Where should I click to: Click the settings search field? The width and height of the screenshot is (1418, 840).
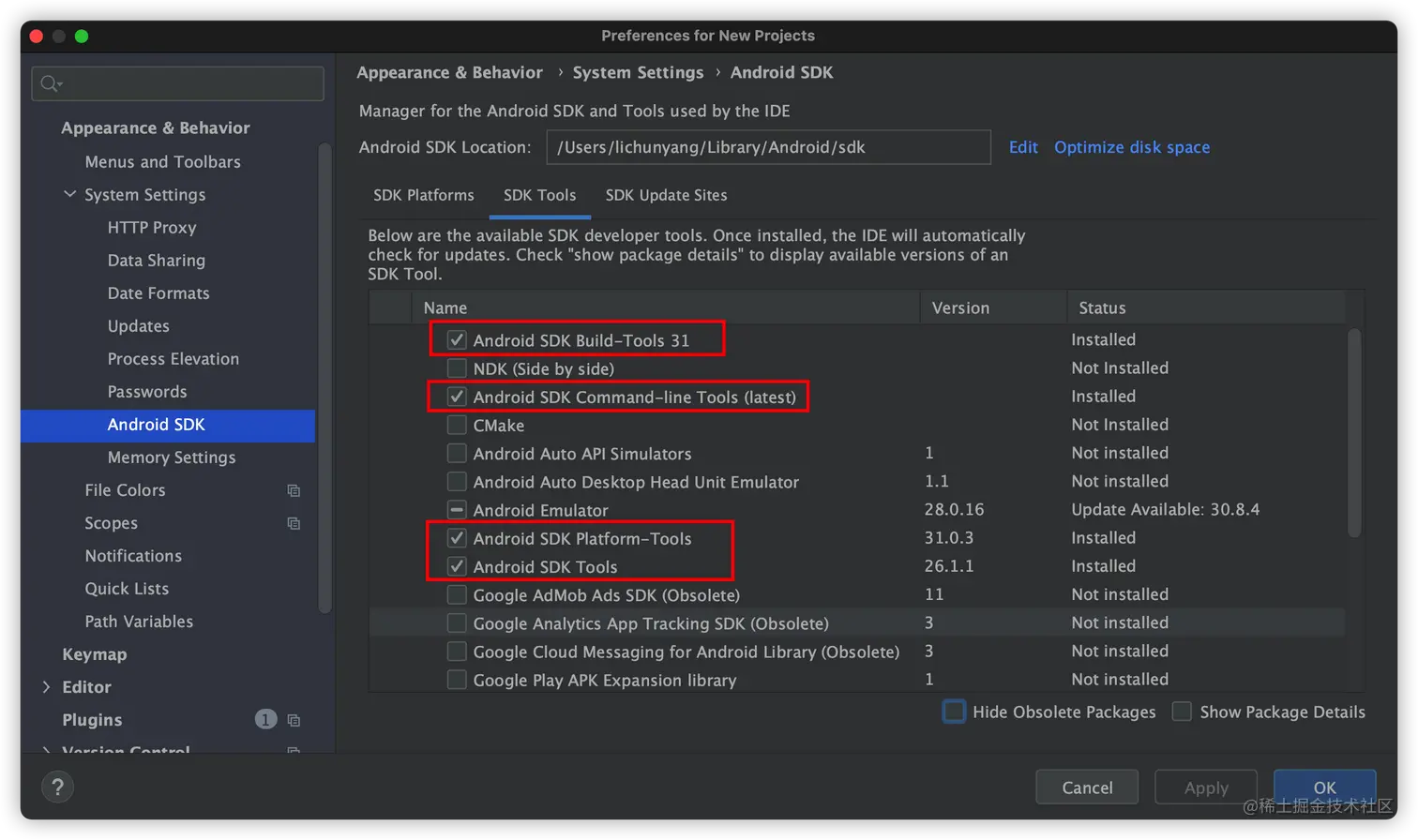(x=178, y=83)
